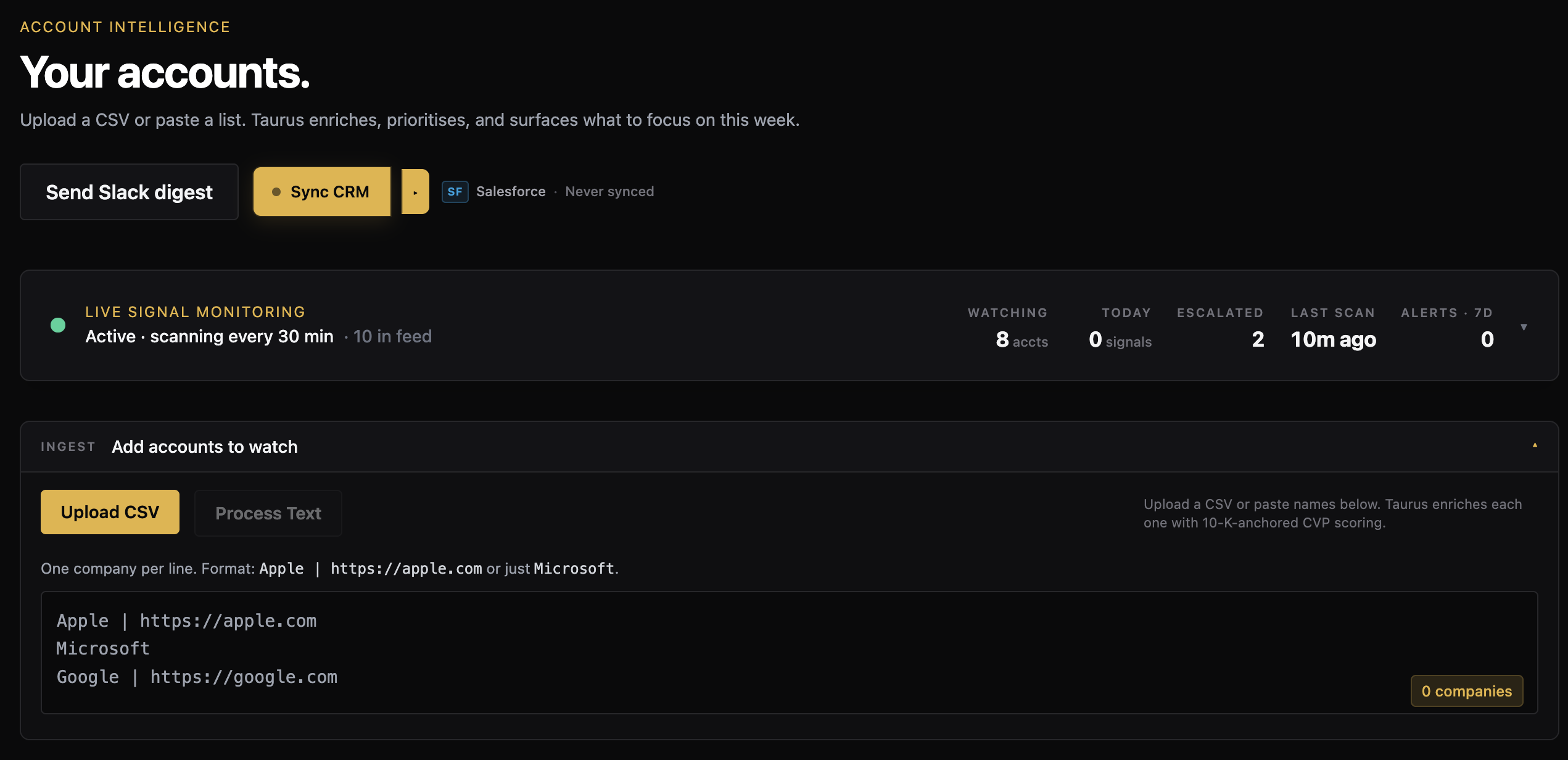Click the Active scanning every 30 min text
The image size is (1568, 760).
(x=209, y=336)
